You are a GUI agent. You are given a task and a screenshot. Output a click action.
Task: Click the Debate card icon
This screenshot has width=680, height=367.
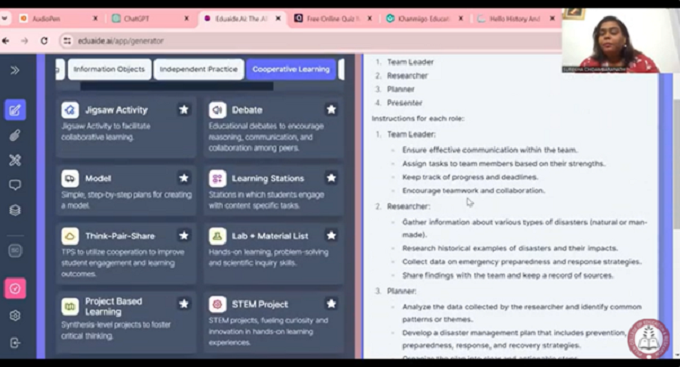[217, 110]
